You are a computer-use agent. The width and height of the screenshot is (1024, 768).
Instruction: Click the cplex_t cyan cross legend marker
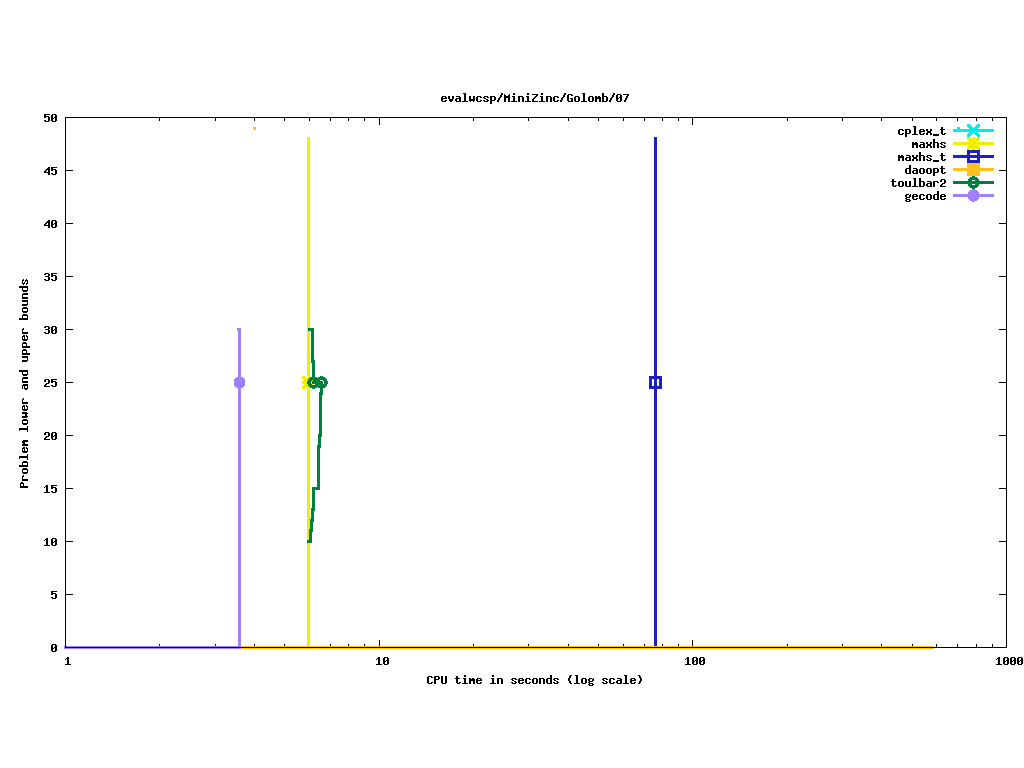point(973,131)
